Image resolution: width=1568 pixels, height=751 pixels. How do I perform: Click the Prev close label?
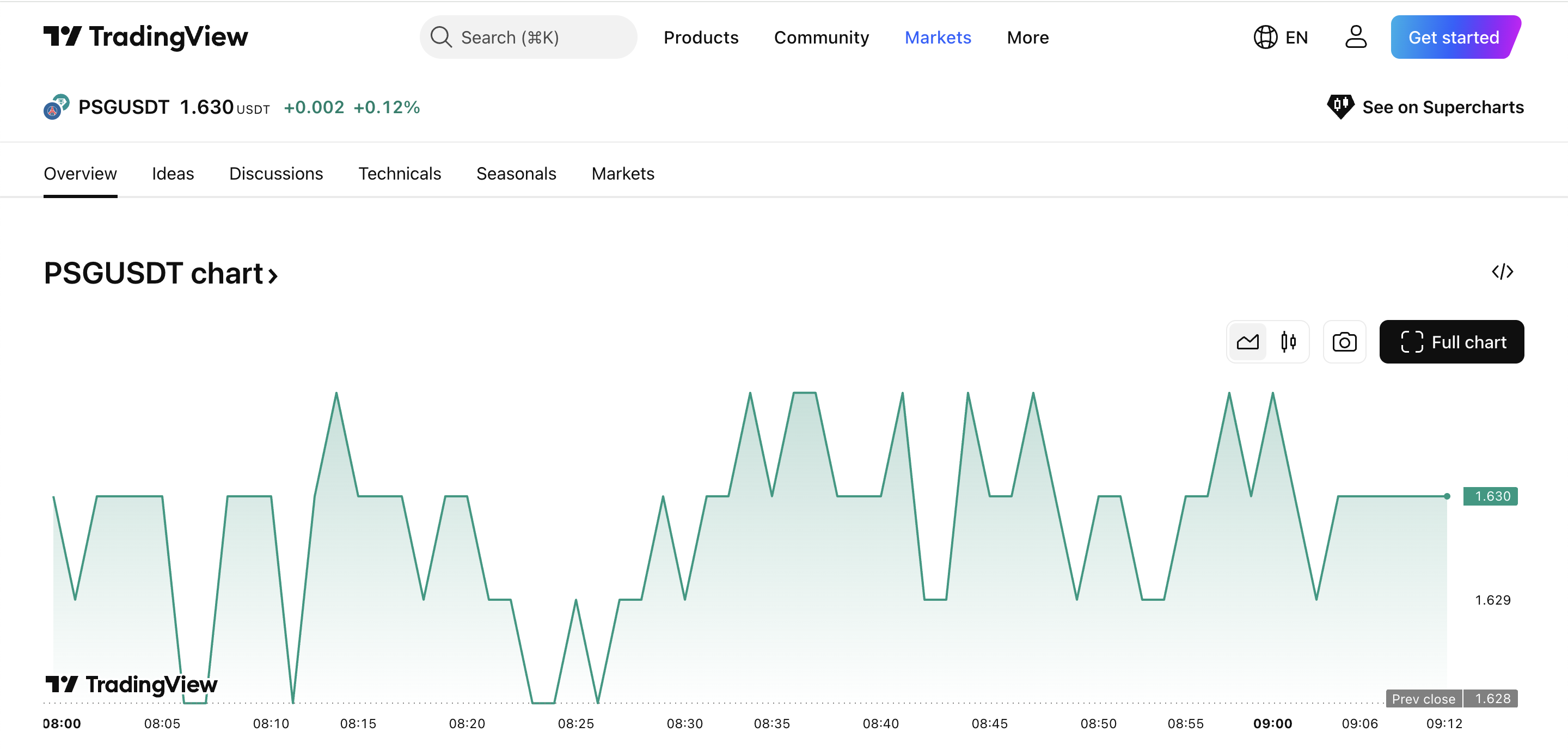click(1423, 699)
